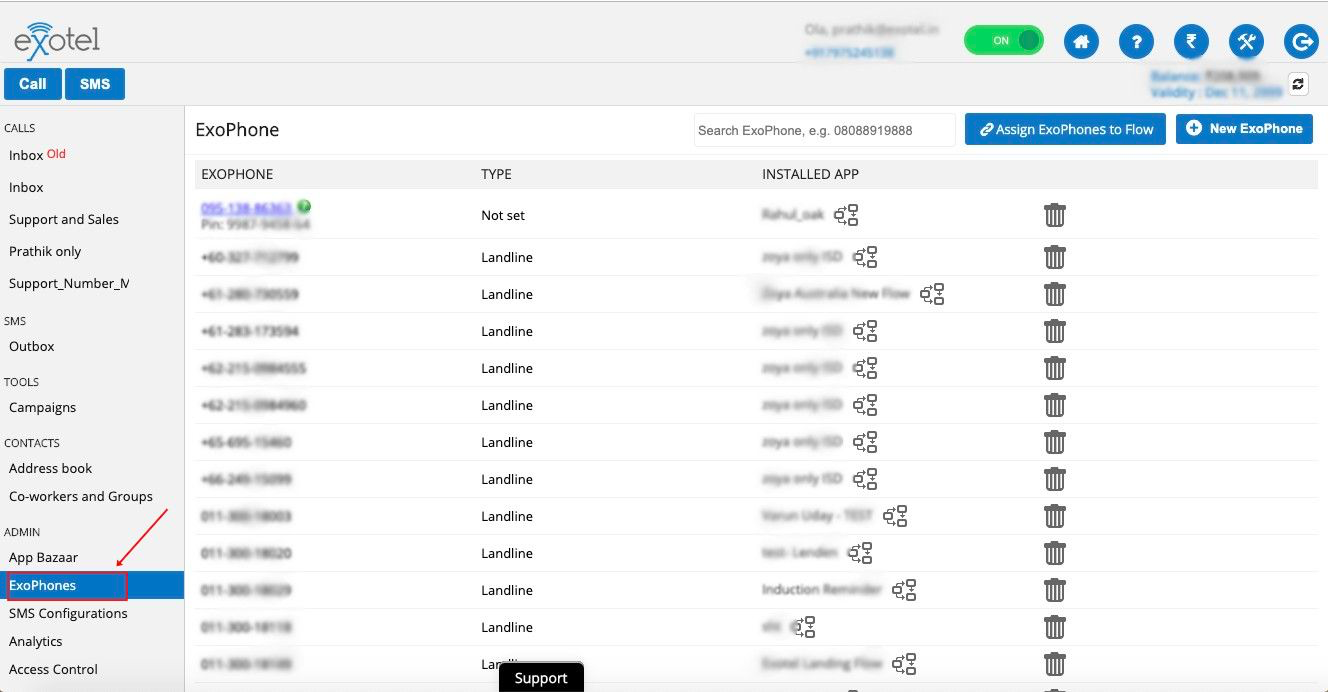Open the first ExoPhone number link
This screenshot has height=692, width=1328.
(x=247, y=208)
